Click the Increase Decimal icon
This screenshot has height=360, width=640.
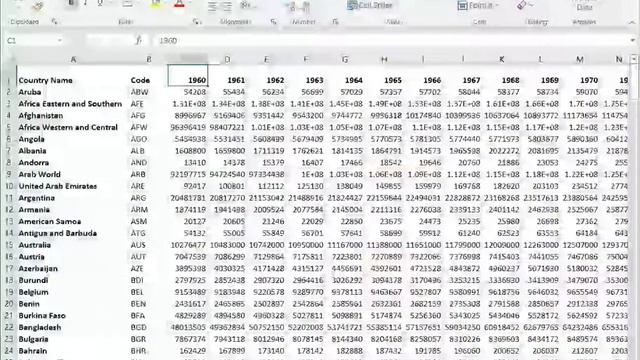point(292,7)
